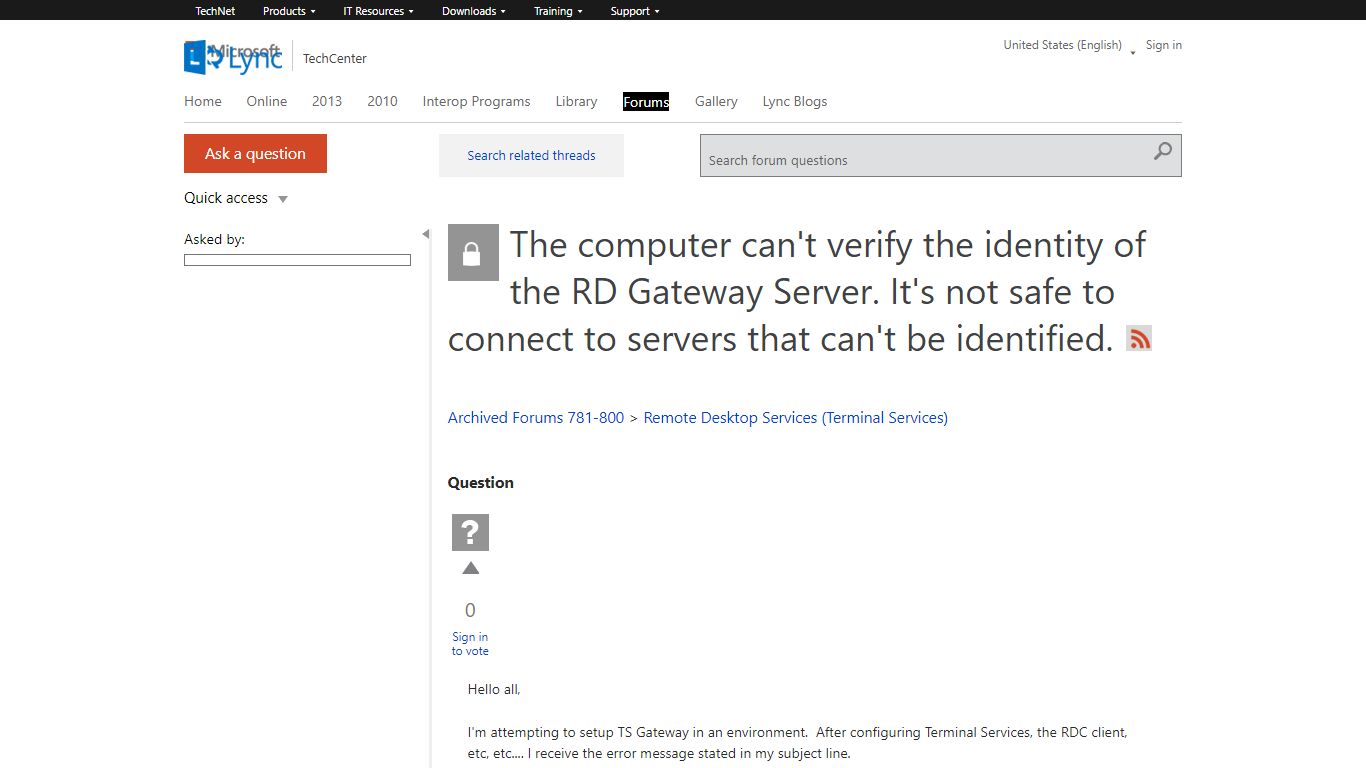1366x768 pixels.
Task: Click the thread title heading text
Action: point(797,292)
